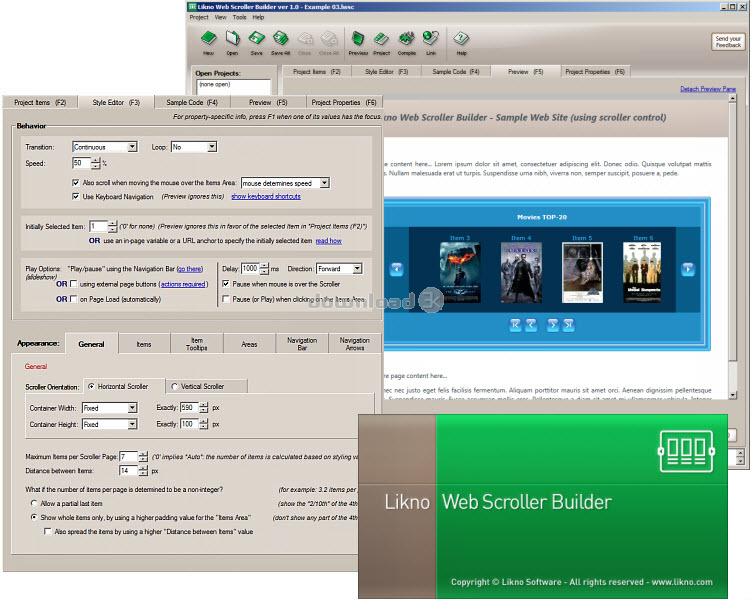The height and width of the screenshot is (600, 752).
Task: Open the Tools menu
Action: pos(239,17)
